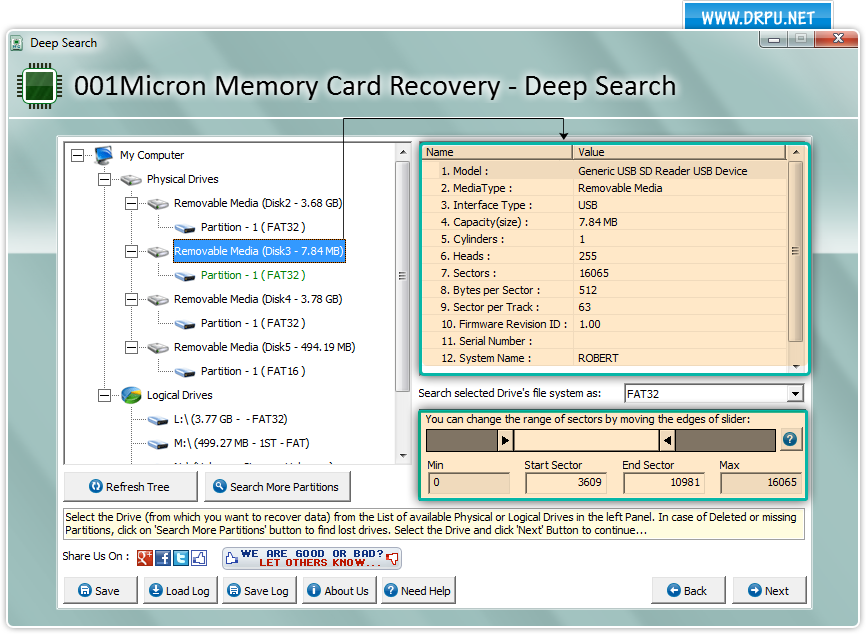This screenshot has height=634, width=866.
Task: Click the partition icon under Disk2
Action: [x=185, y=228]
